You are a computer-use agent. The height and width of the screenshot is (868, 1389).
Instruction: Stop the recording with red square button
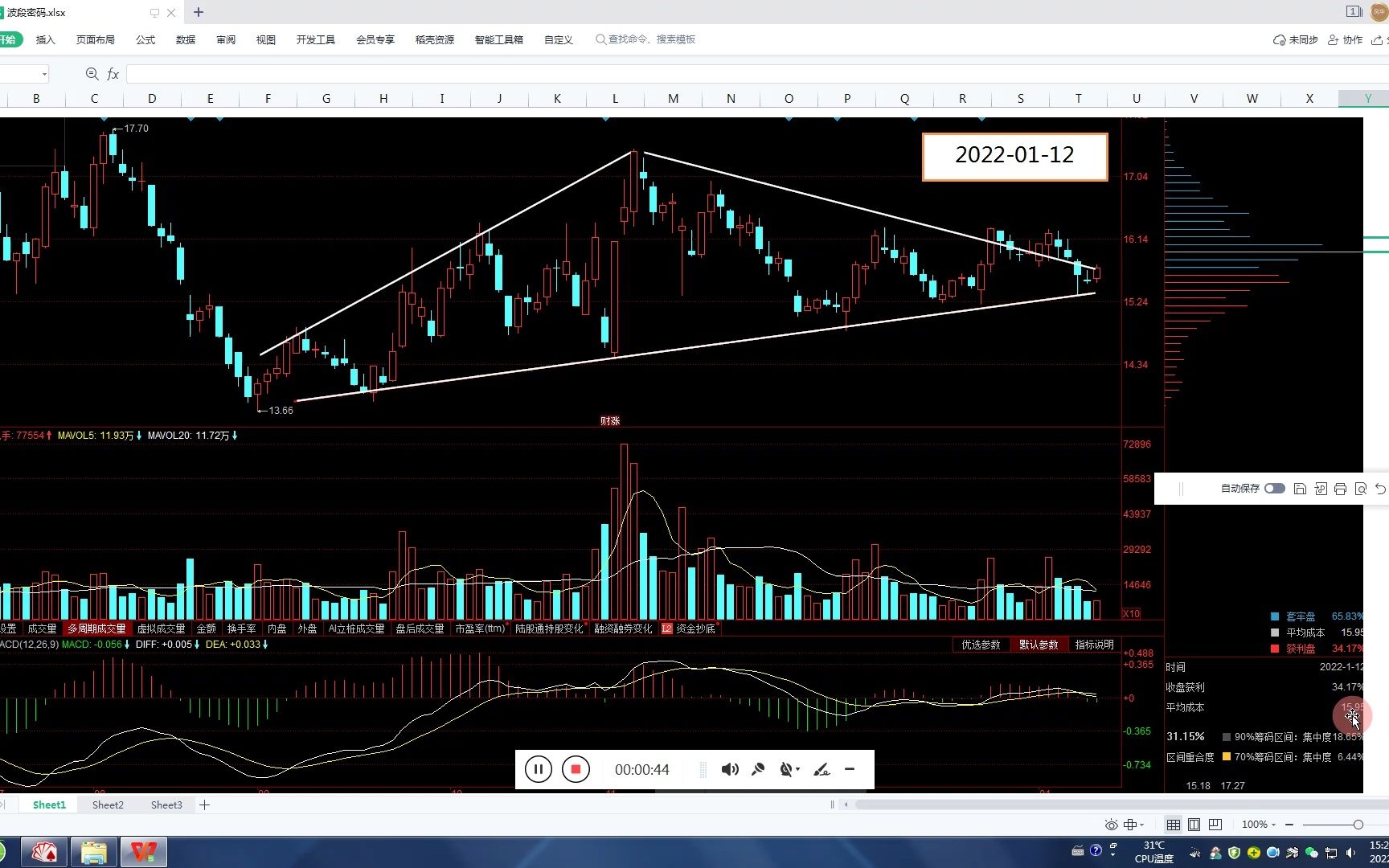point(576,769)
